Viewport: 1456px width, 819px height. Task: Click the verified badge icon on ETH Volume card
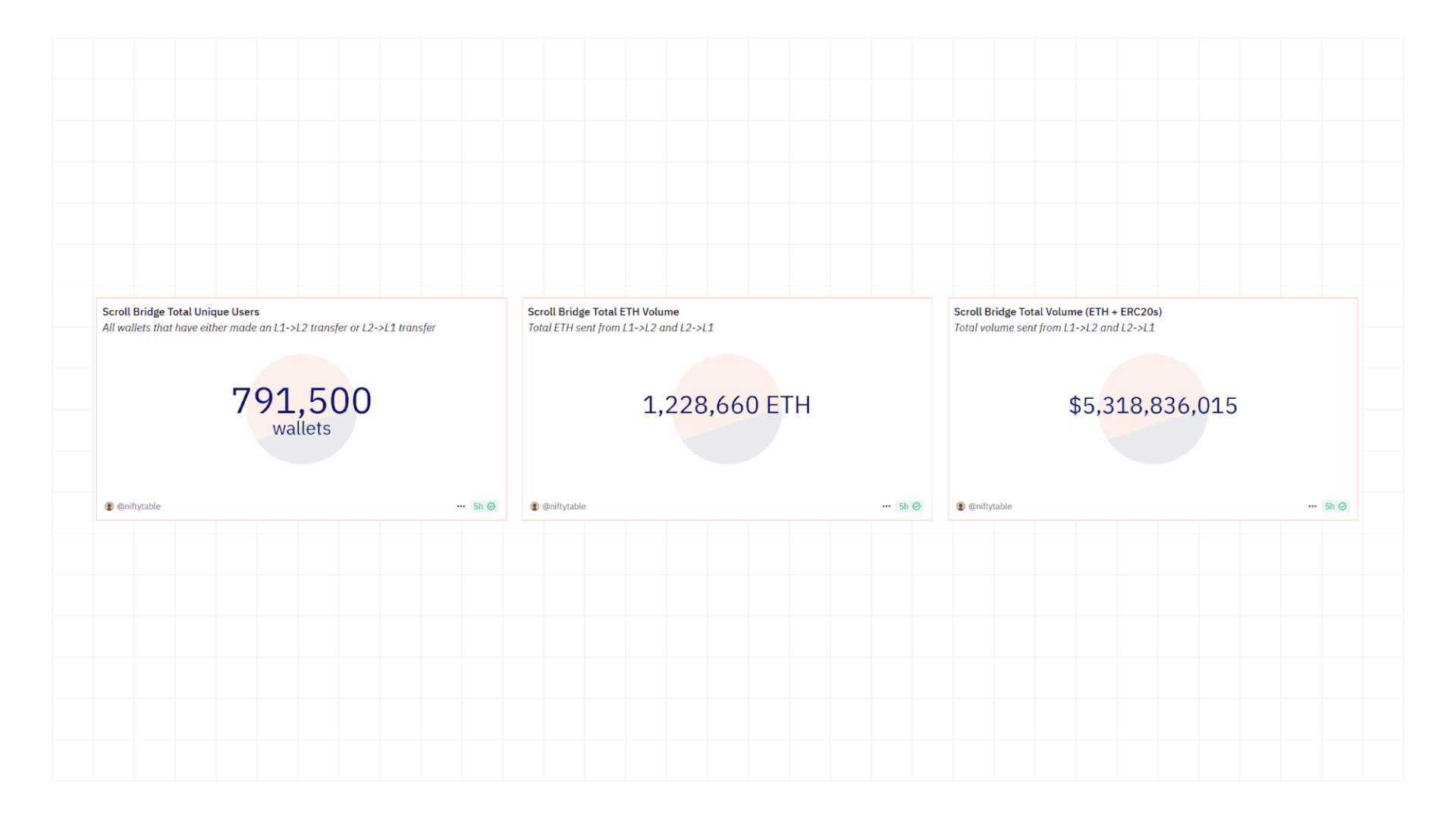(x=917, y=506)
